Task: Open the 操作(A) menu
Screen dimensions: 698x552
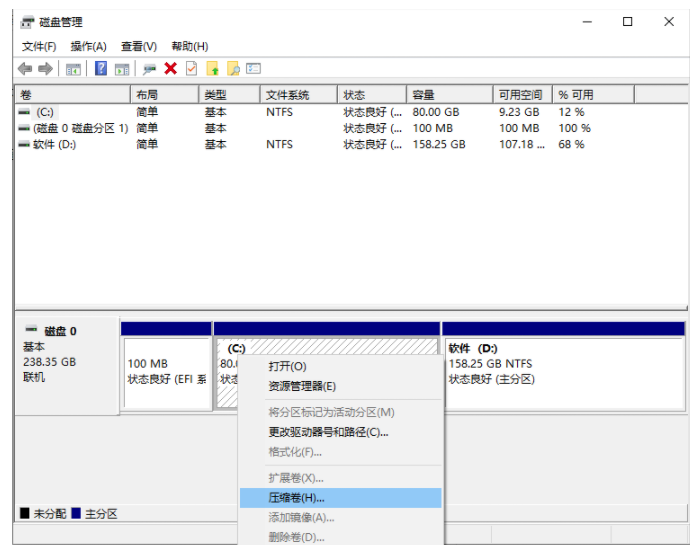Action: point(88,46)
